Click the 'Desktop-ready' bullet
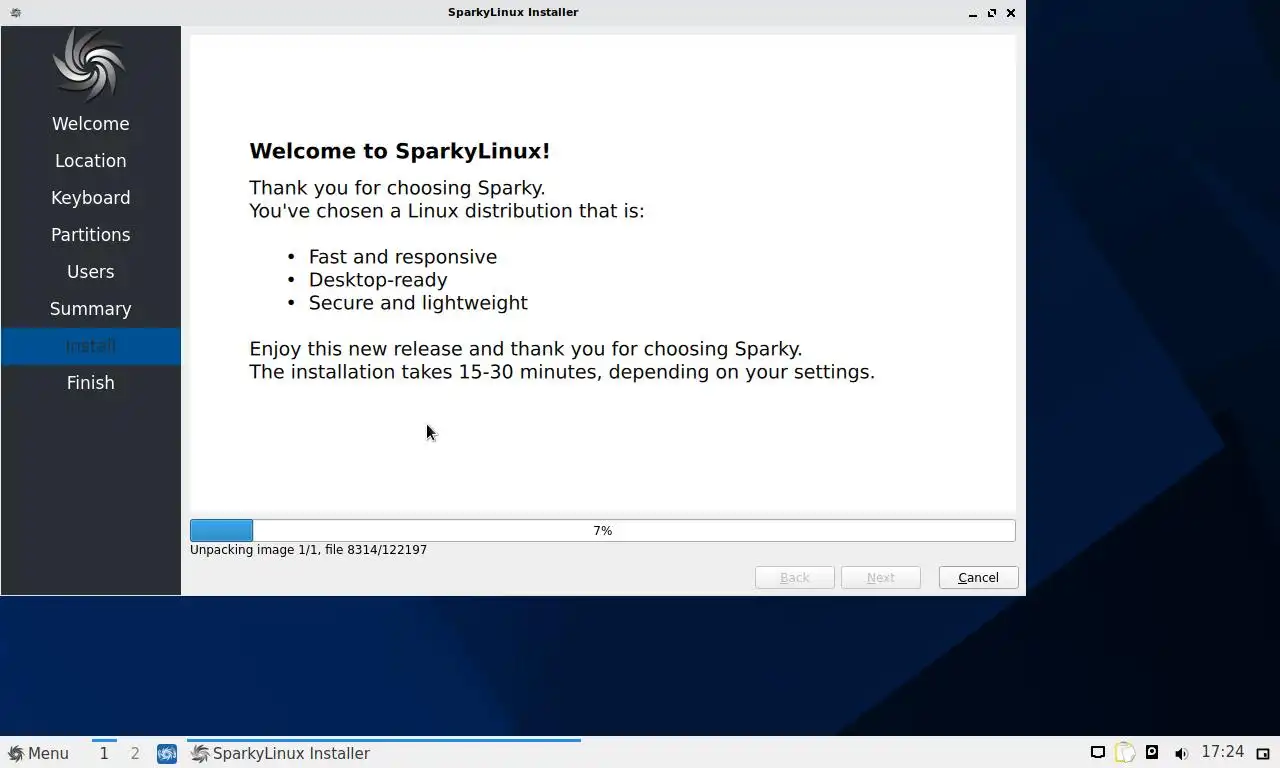The width and height of the screenshot is (1280, 768). point(378,280)
